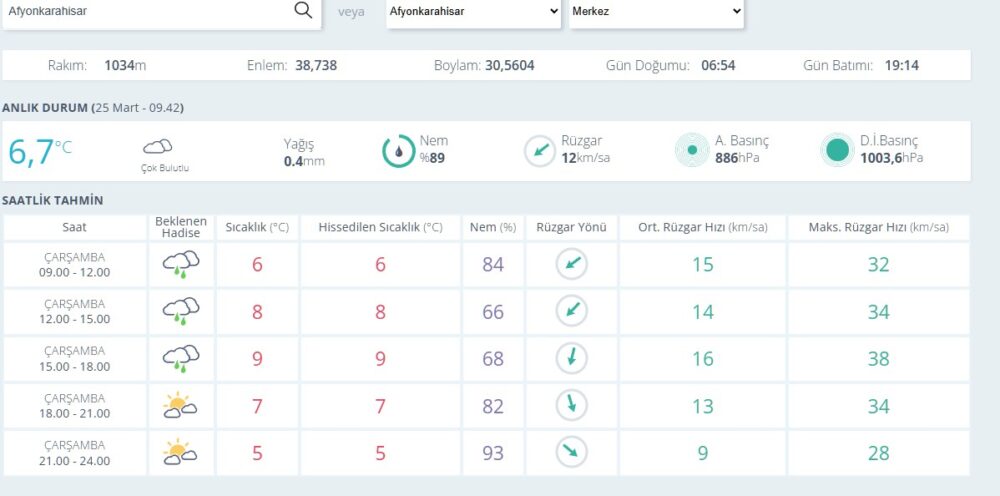Click the Çok Bulutlu cloud icon
The height and width of the screenshot is (496, 1000).
click(x=158, y=147)
